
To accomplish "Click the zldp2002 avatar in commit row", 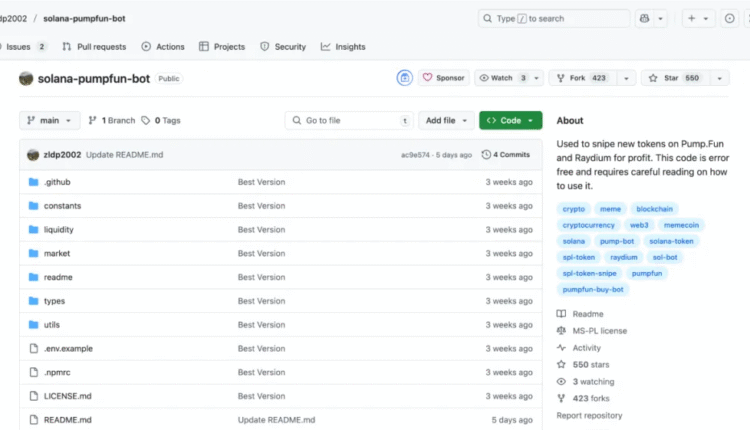I will [x=33, y=155].
